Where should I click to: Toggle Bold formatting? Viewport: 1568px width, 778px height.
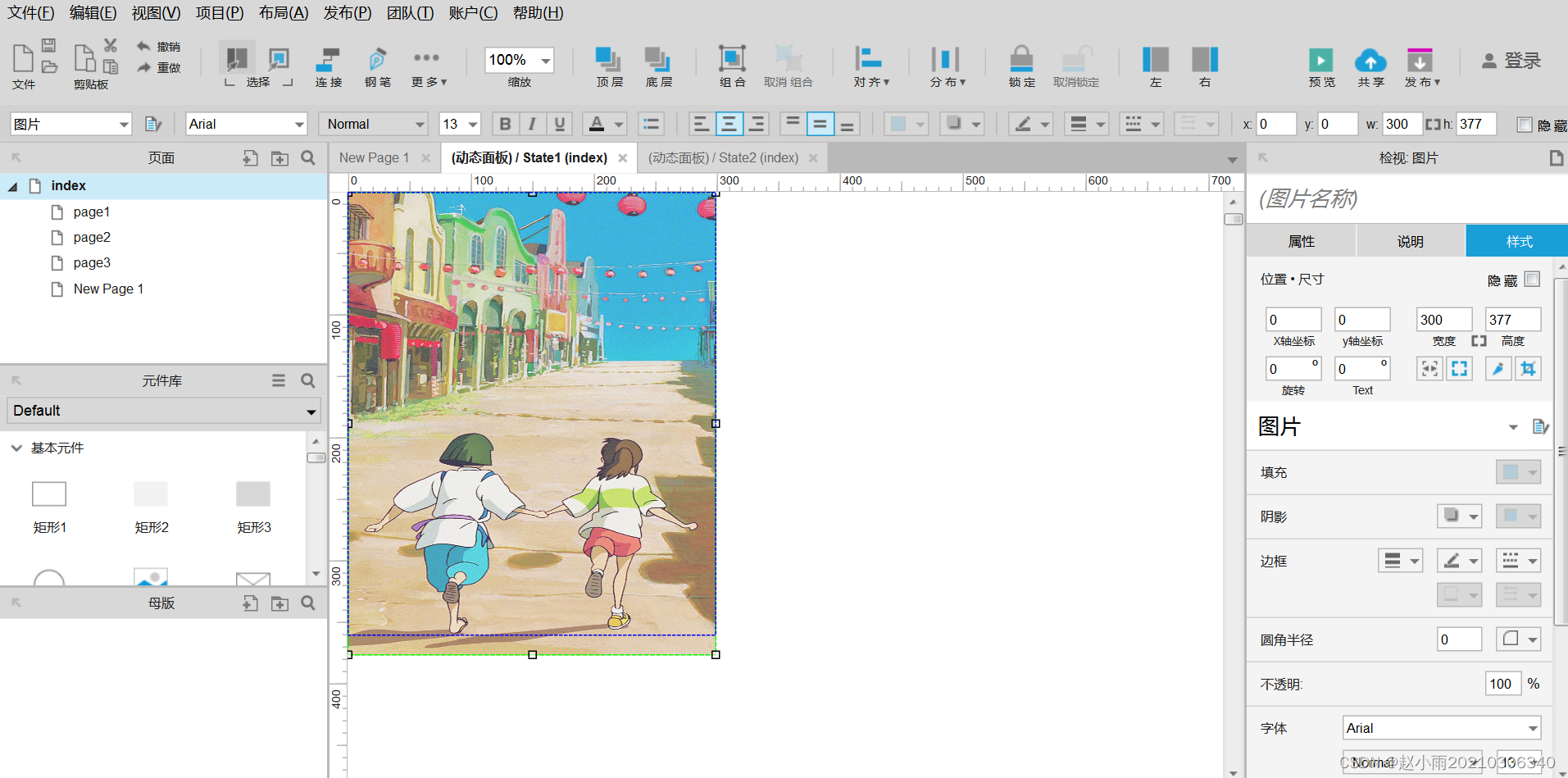(505, 124)
